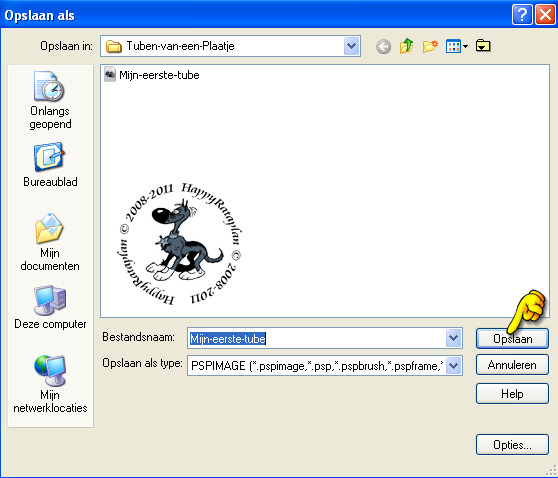Open Bureaublad location
Screen dimensions: 558x478
(50, 165)
